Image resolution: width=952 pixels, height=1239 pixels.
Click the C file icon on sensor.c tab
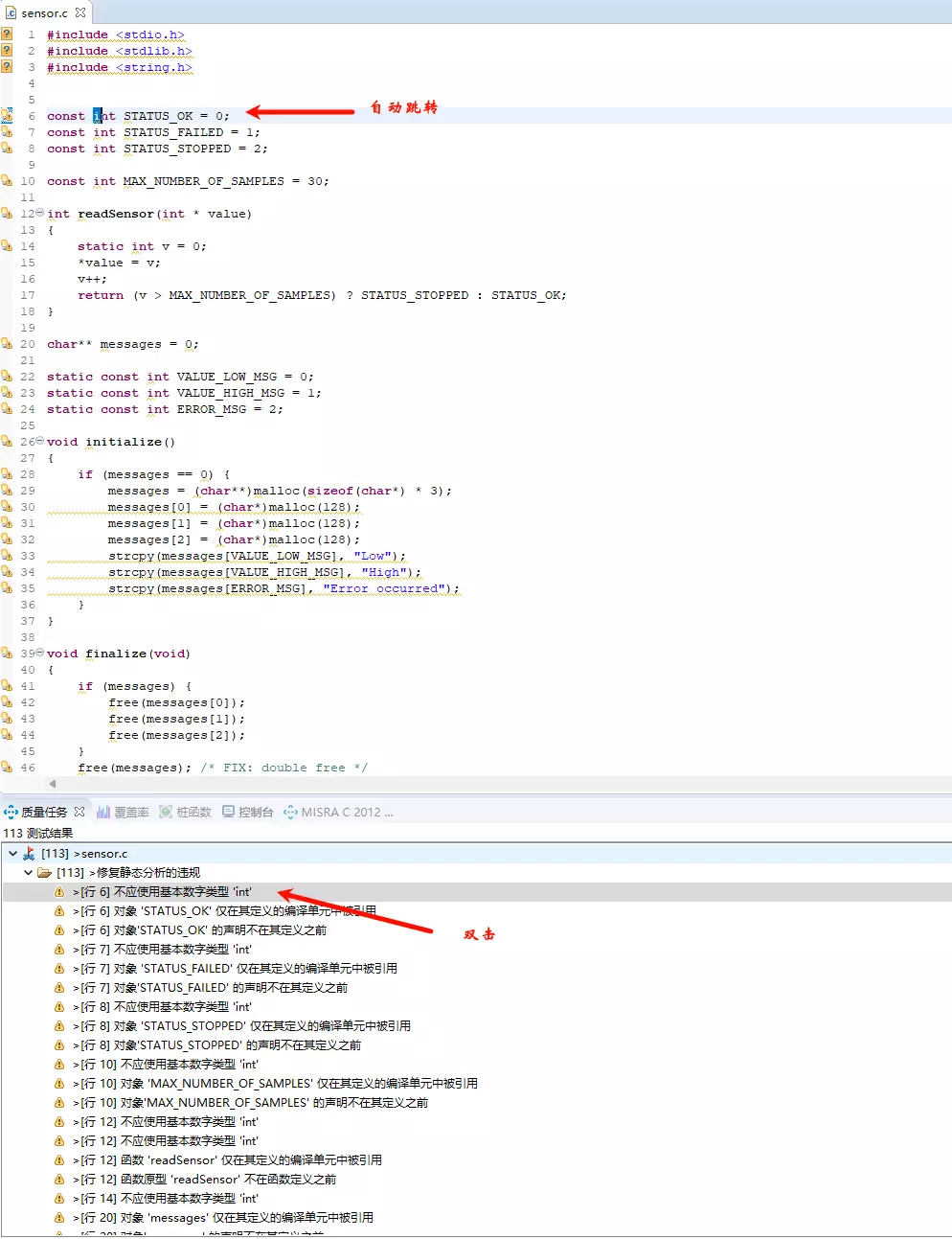pos(11,12)
